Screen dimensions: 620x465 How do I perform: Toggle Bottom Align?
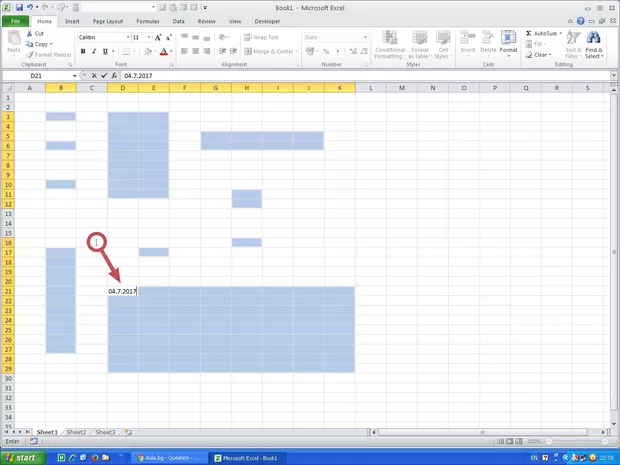coord(207,37)
